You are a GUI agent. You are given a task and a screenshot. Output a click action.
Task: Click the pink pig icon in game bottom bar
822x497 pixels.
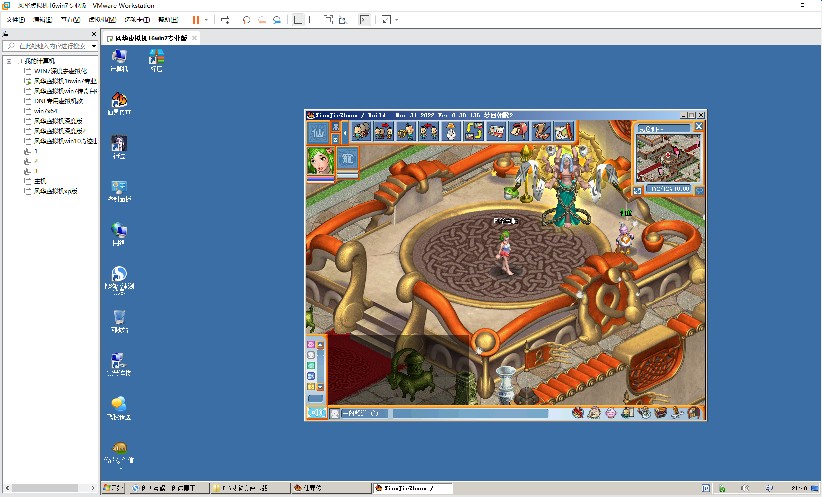tap(611, 413)
